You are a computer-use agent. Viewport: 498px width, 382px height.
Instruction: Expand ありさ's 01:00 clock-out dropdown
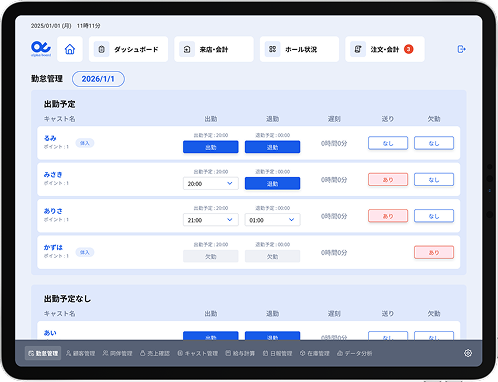[272, 220]
